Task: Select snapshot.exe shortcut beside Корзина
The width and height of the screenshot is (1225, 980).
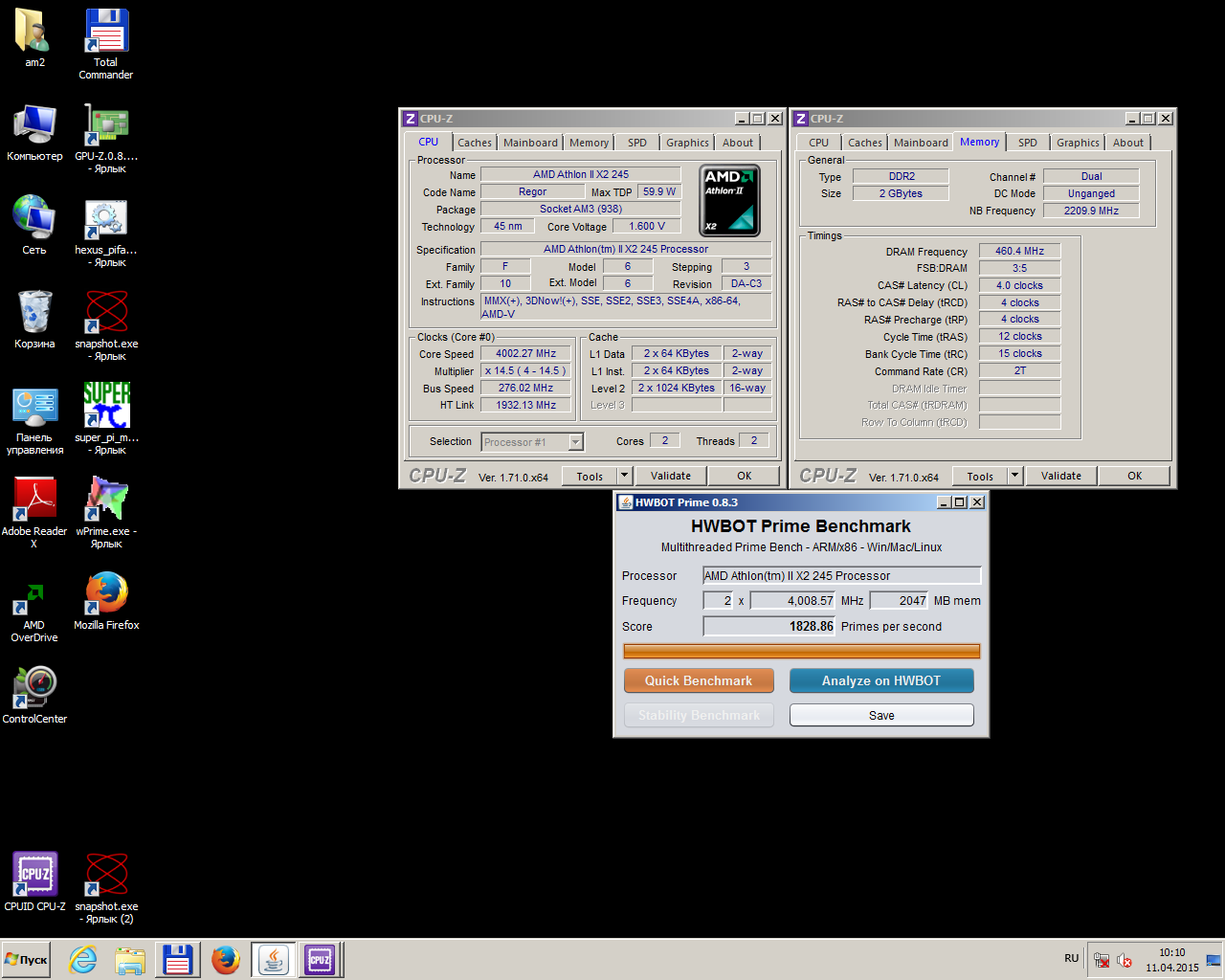Action: [106, 325]
